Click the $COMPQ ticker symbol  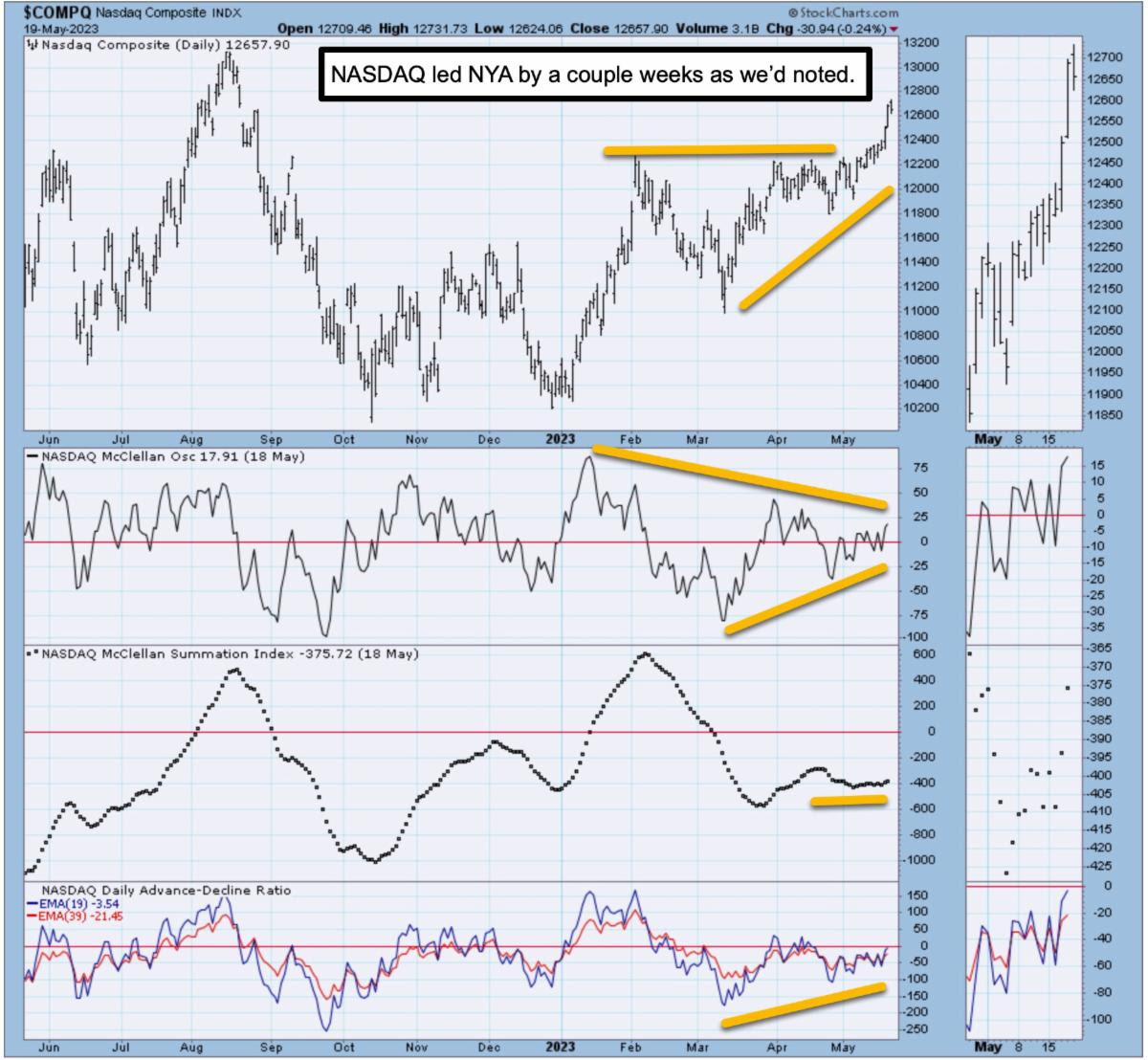click(56, 13)
